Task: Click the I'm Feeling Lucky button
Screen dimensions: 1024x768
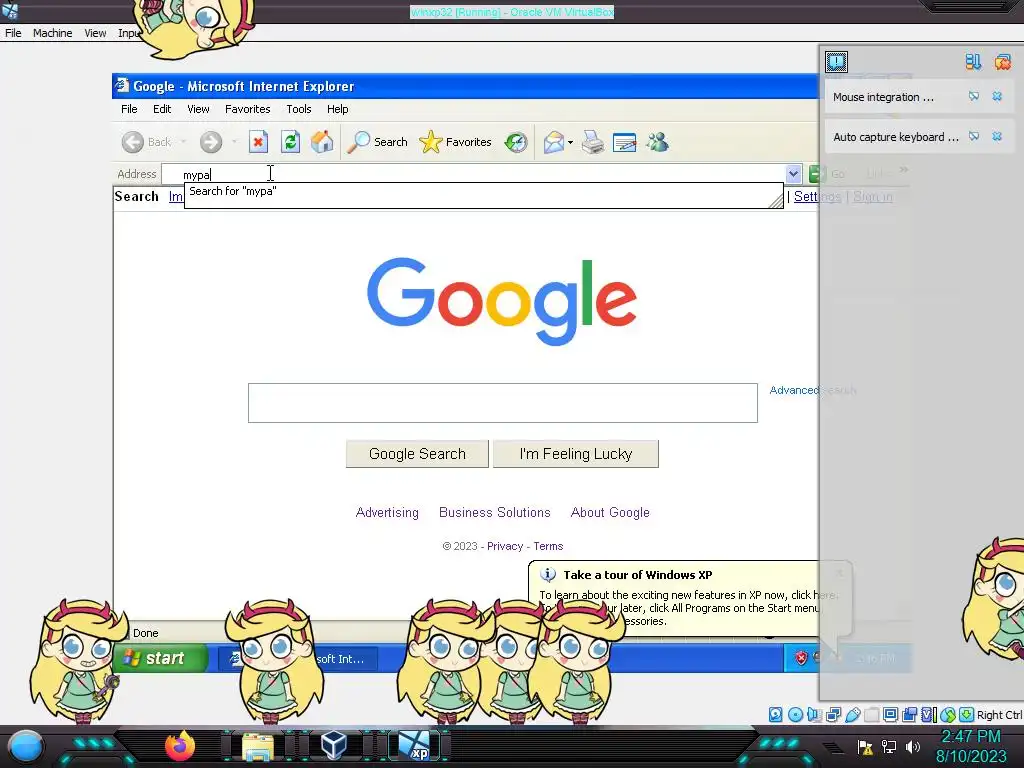Action: click(x=575, y=454)
